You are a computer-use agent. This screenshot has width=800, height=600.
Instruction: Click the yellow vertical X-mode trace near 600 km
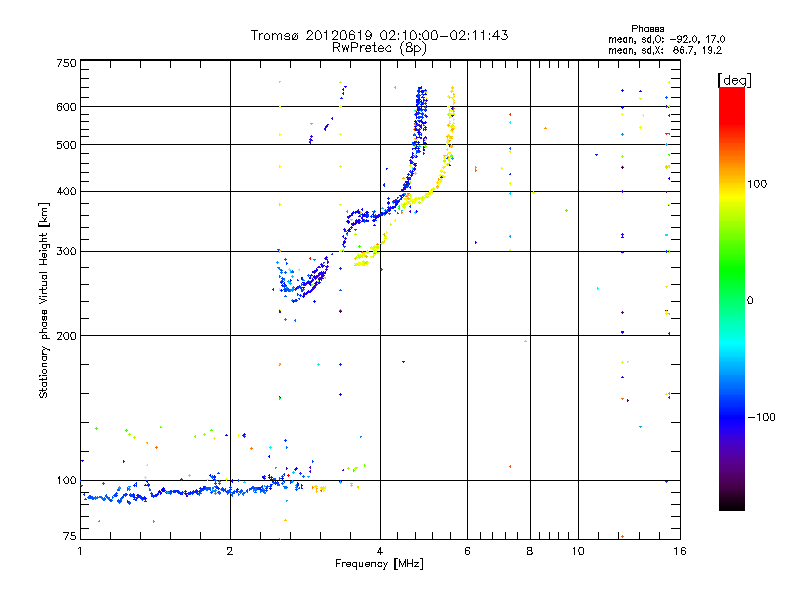point(451,120)
